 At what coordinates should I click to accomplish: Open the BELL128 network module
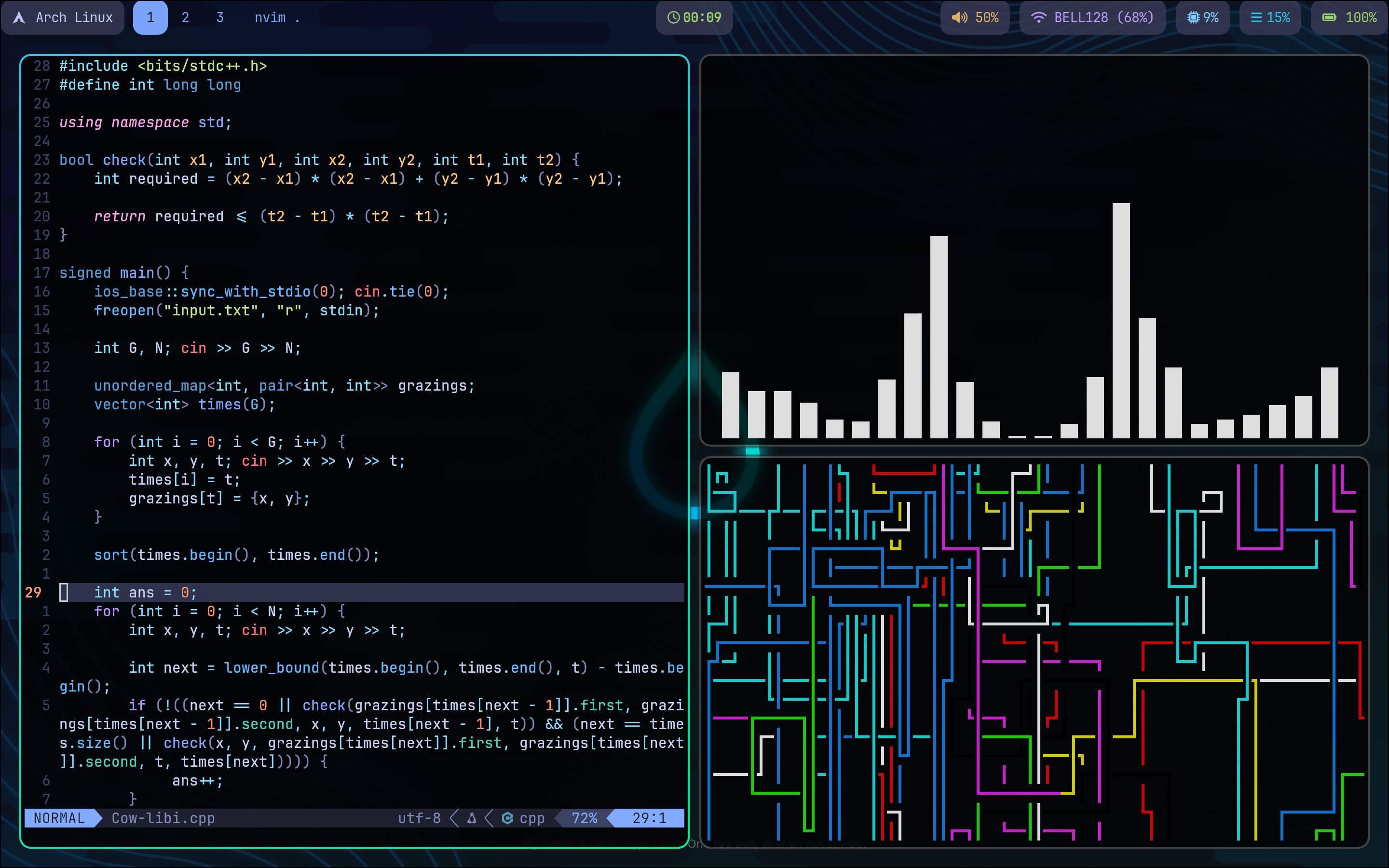pos(1092,18)
